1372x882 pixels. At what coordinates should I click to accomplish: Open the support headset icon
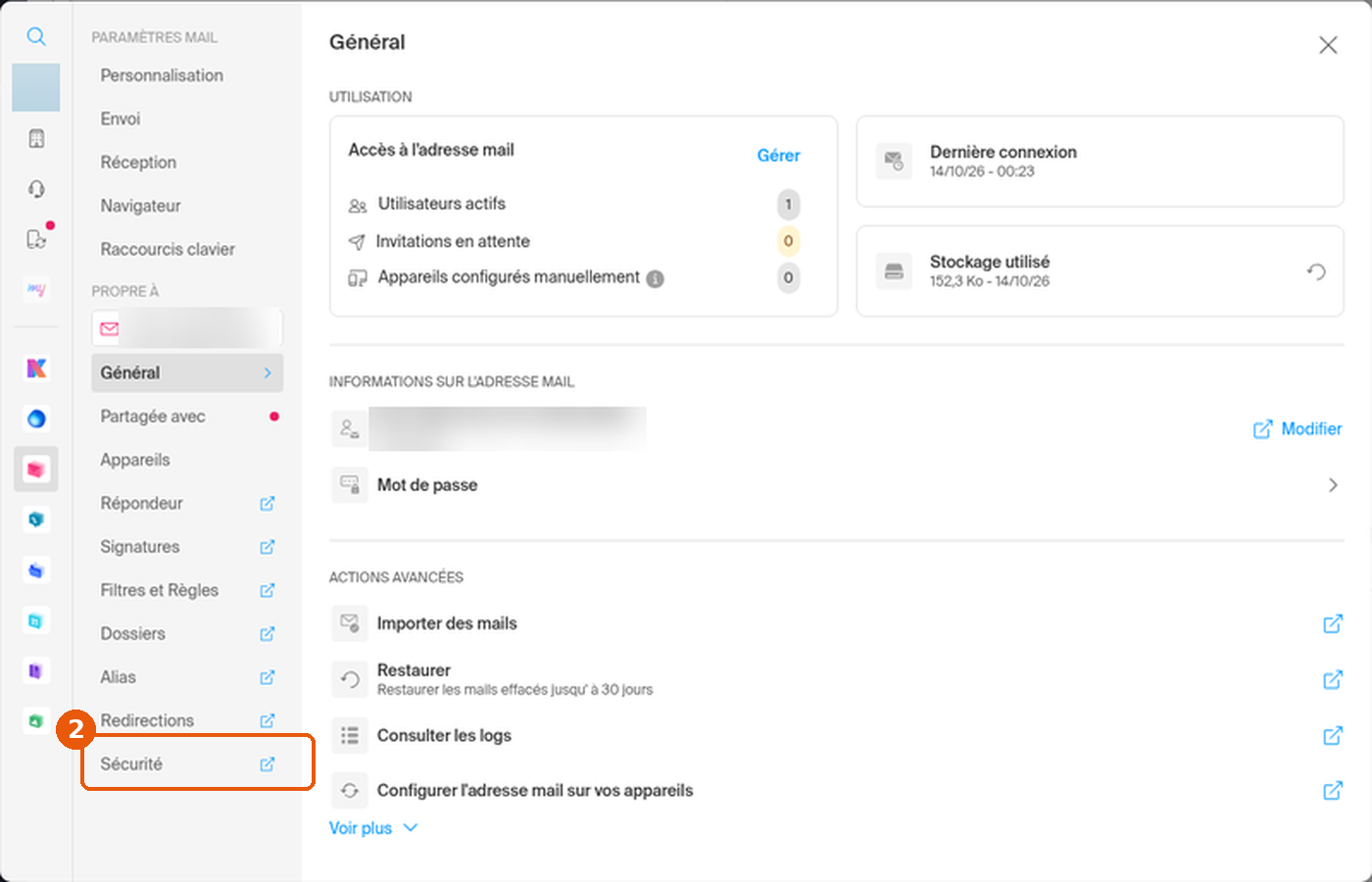36,189
